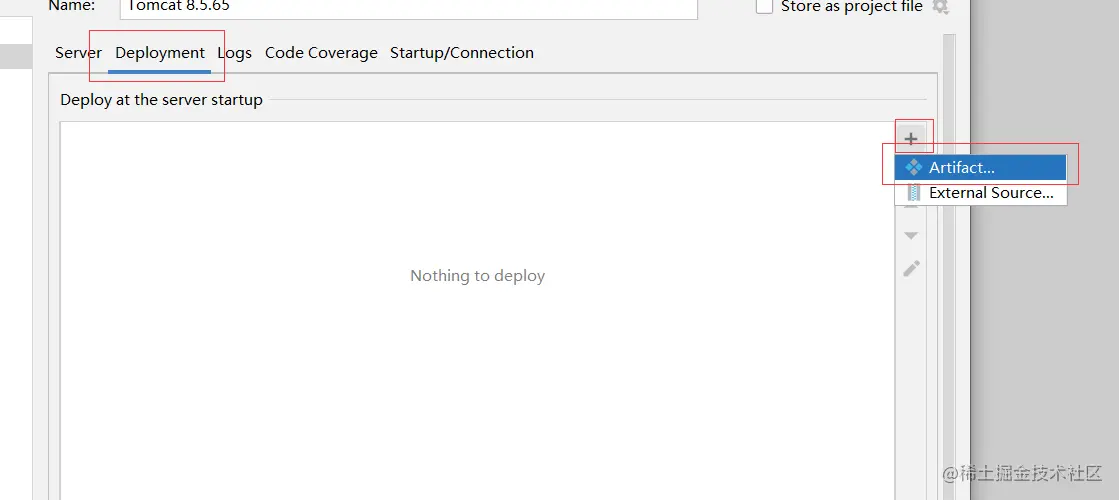The height and width of the screenshot is (500, 1119).
Task: Click the vertical scrollbar of the dialog
Action: tap(948, 267)
